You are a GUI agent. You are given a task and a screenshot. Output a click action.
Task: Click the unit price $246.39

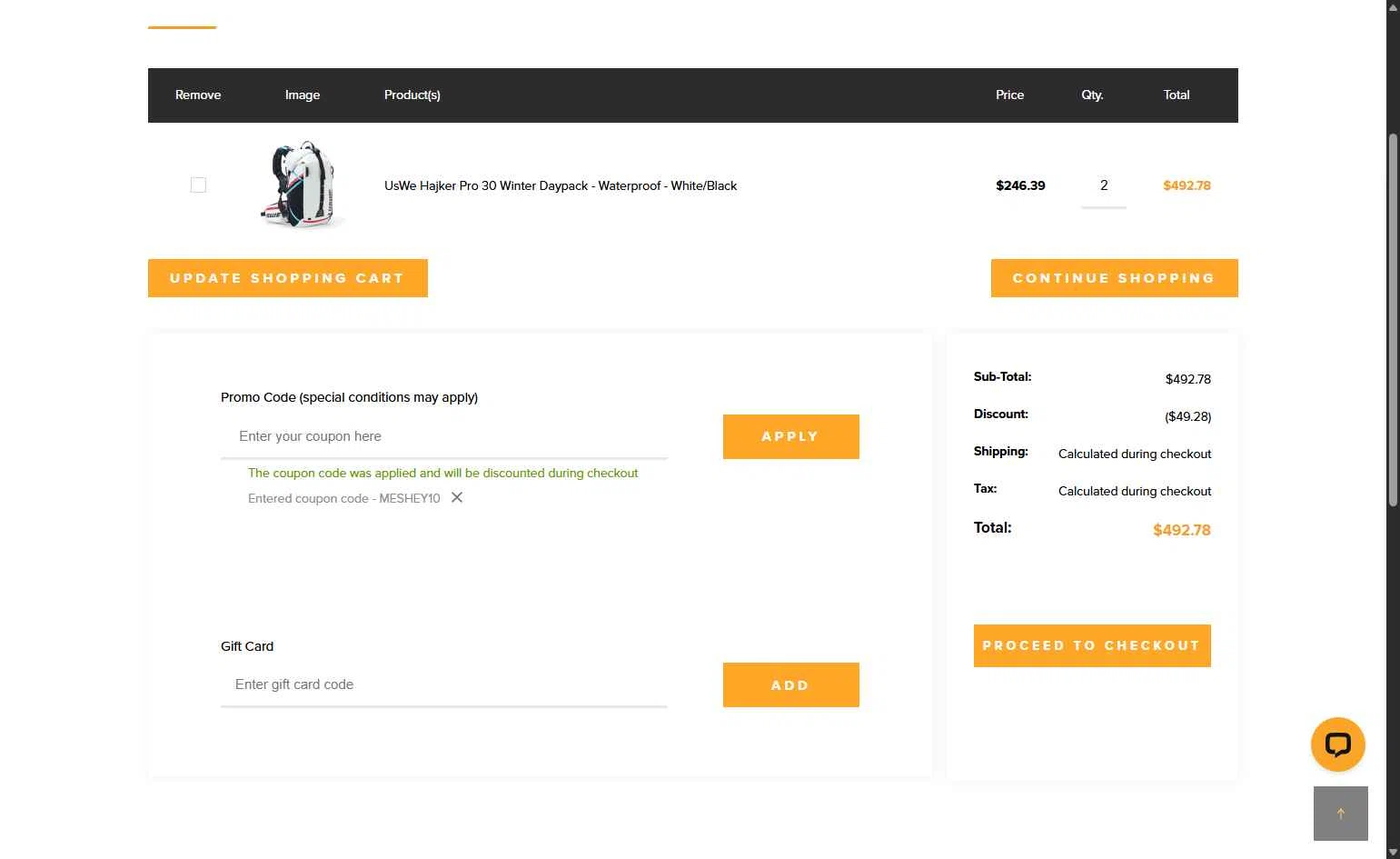click(x=1020, y=185)
